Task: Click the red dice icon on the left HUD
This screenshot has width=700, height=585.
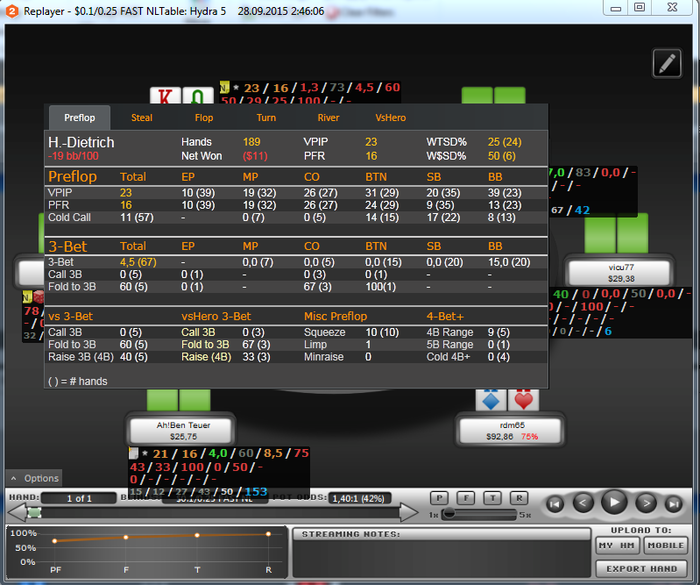Action: click(x=39, y=297)
